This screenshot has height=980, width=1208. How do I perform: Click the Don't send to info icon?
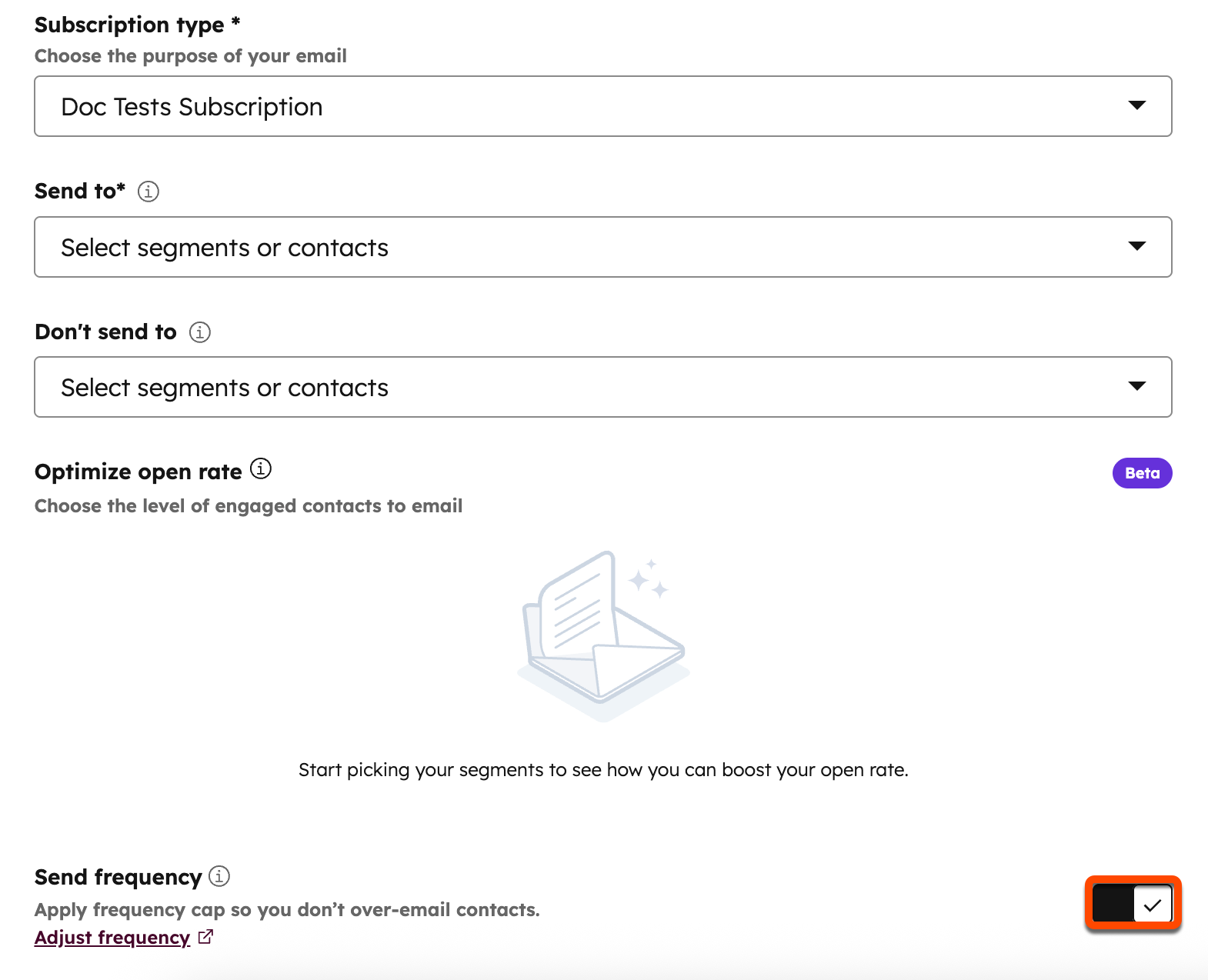pos(199,332)
